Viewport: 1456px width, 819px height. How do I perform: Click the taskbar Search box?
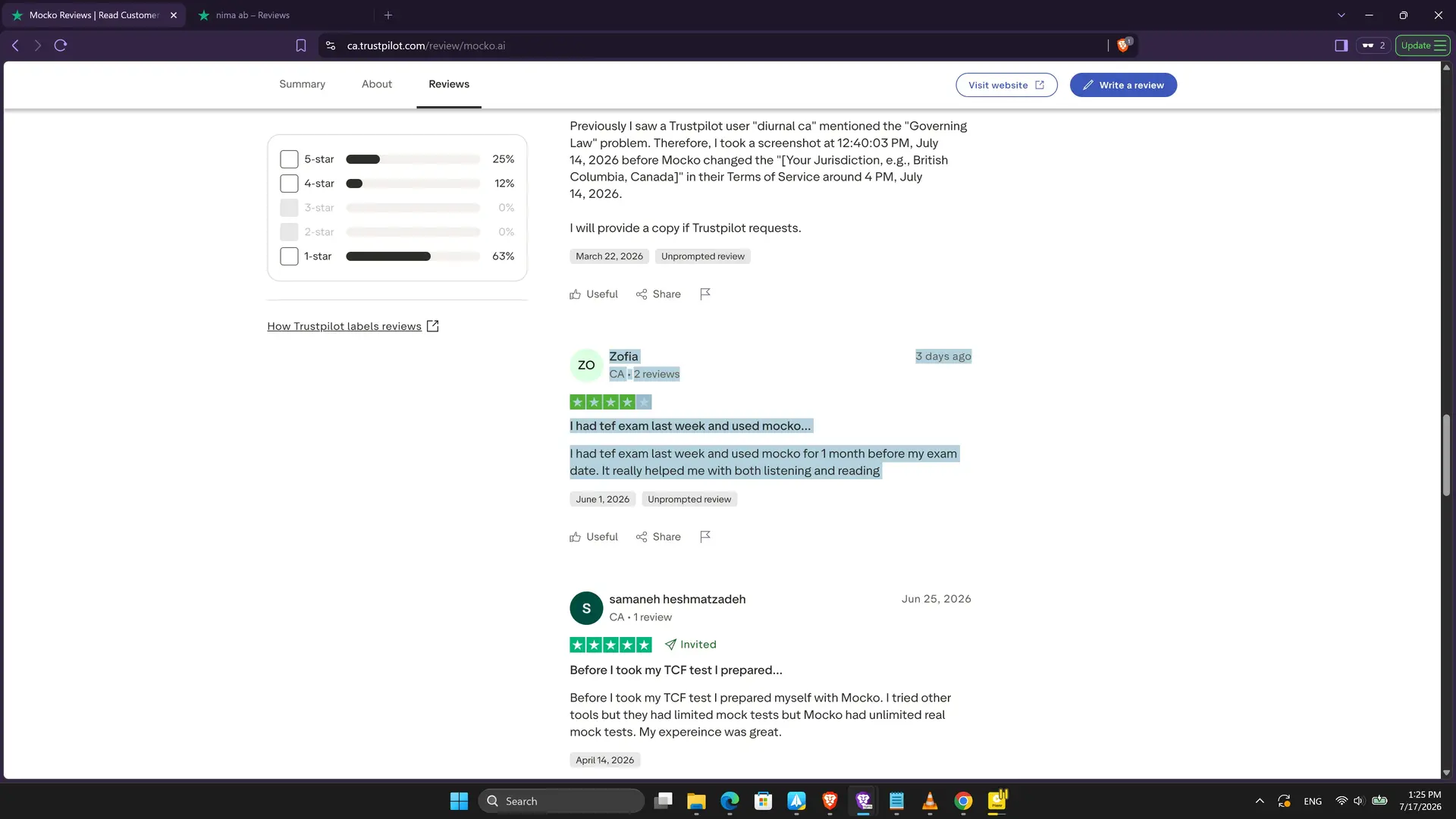tap(561, 801)
